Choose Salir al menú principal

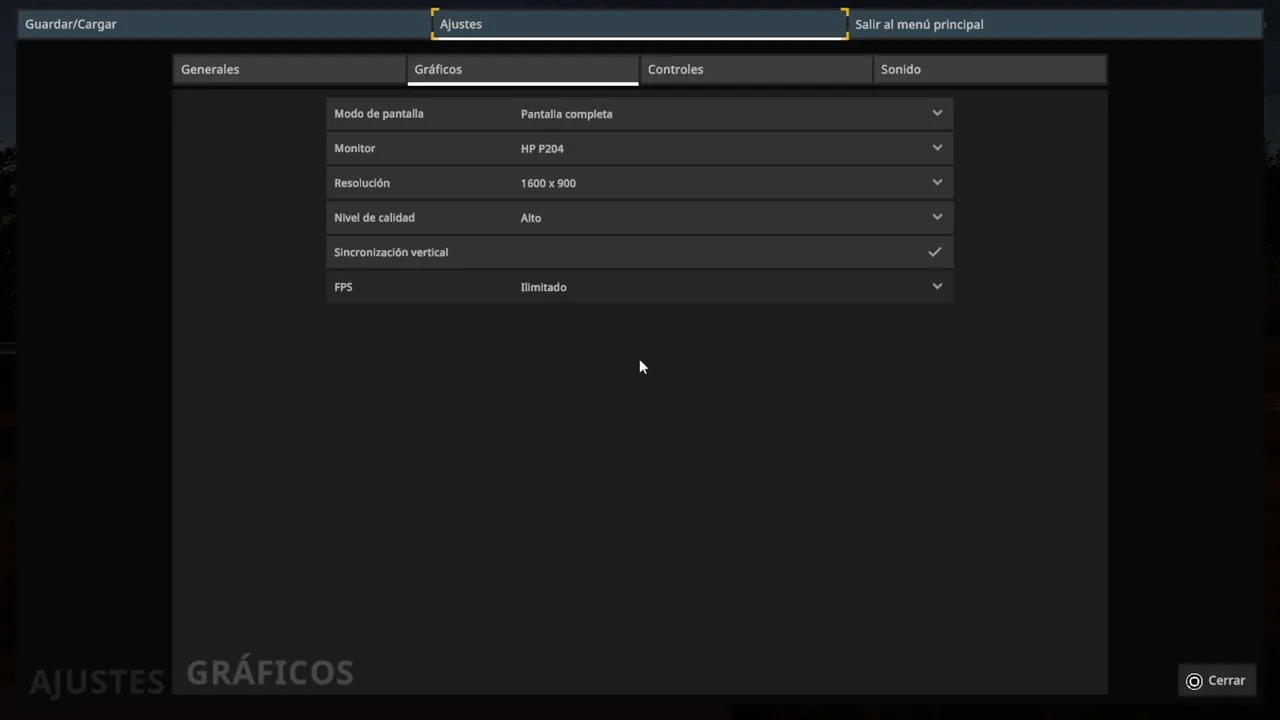1056,24
